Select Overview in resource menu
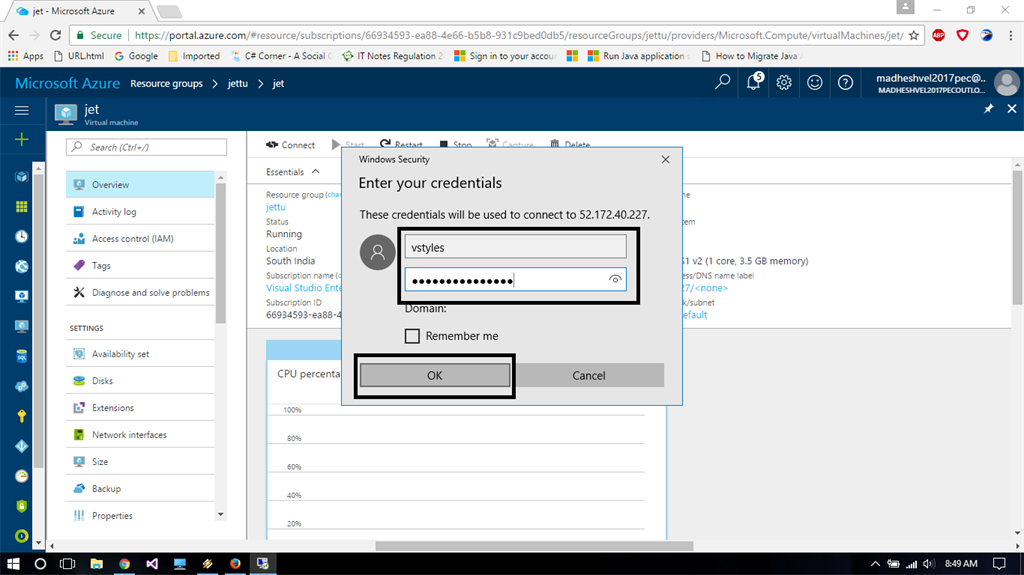The image size is (1024, 575). pyautogui.click(x=140, y=185)
